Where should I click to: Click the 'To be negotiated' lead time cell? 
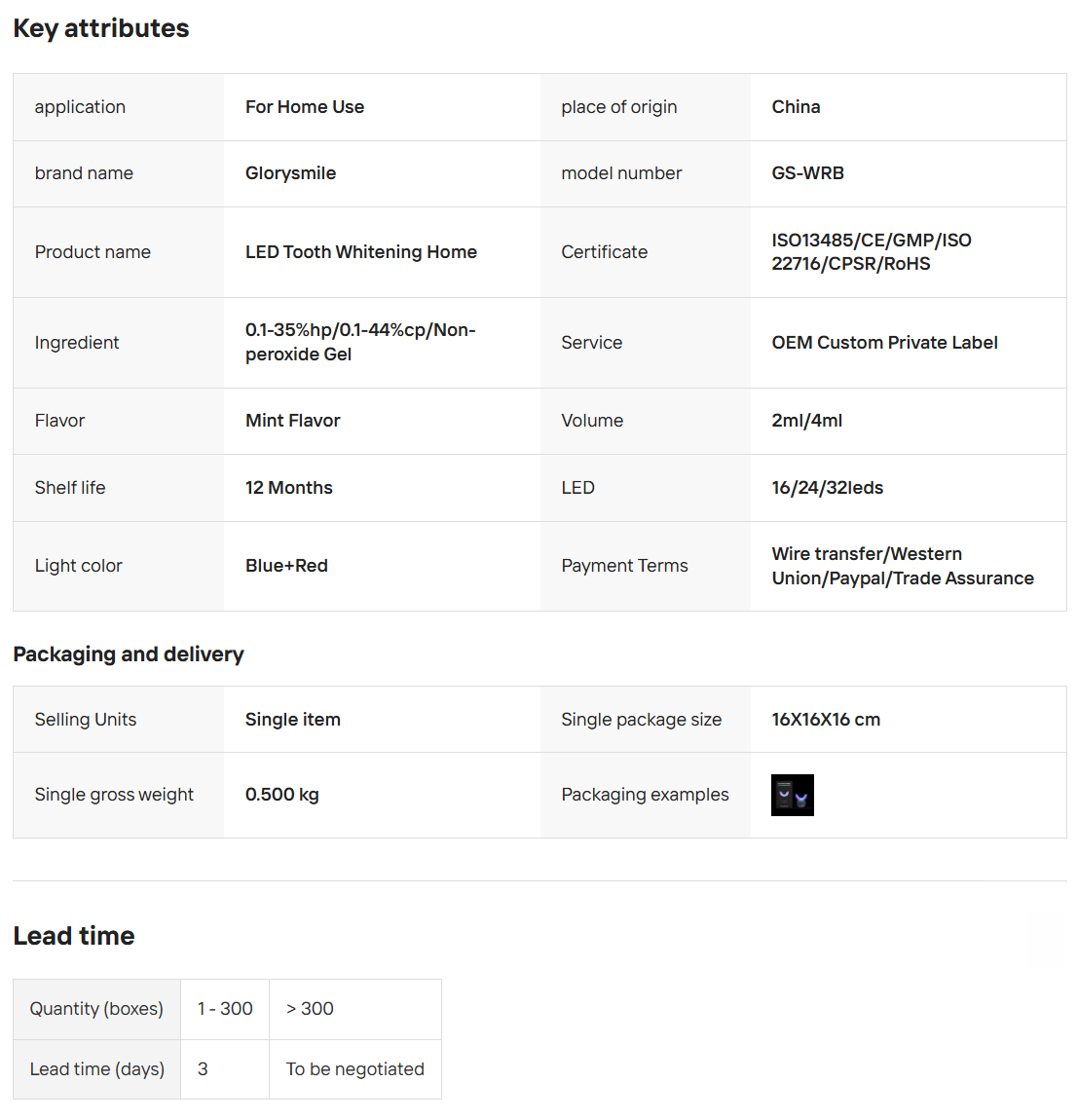[354, 1069]
